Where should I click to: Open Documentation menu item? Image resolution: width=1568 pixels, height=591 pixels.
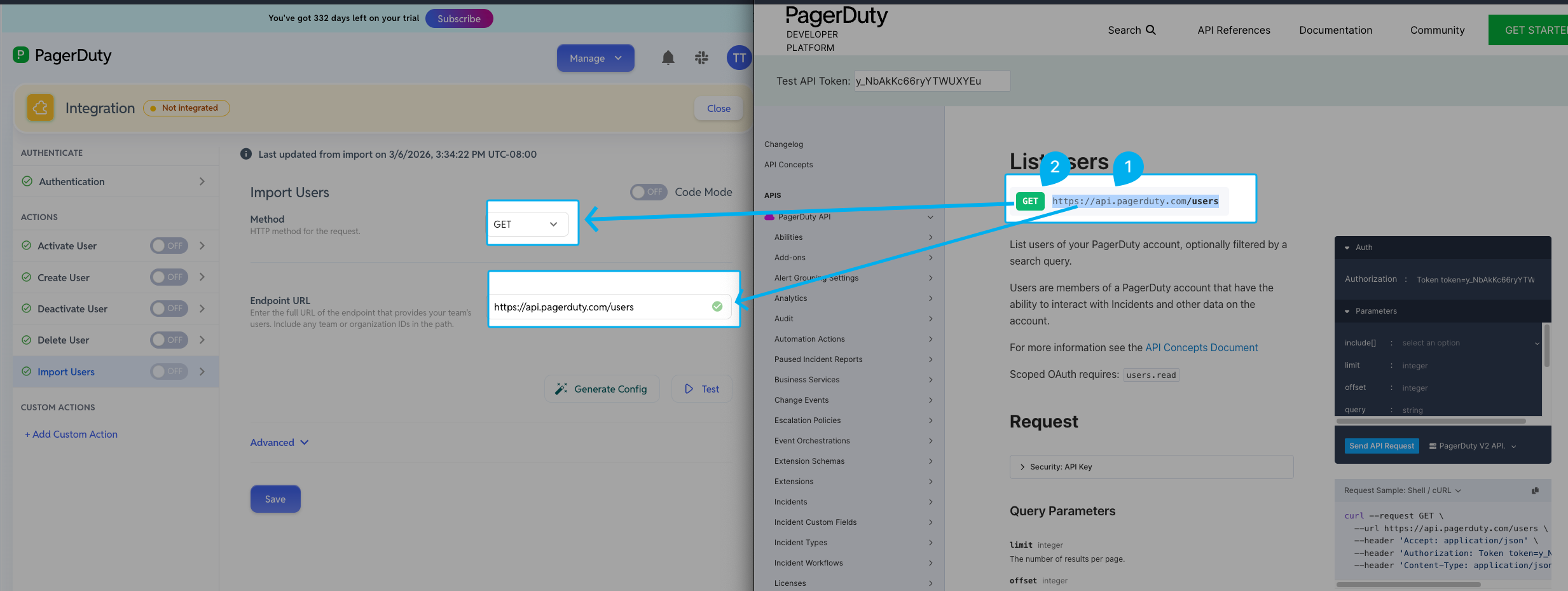(1335, 30)
